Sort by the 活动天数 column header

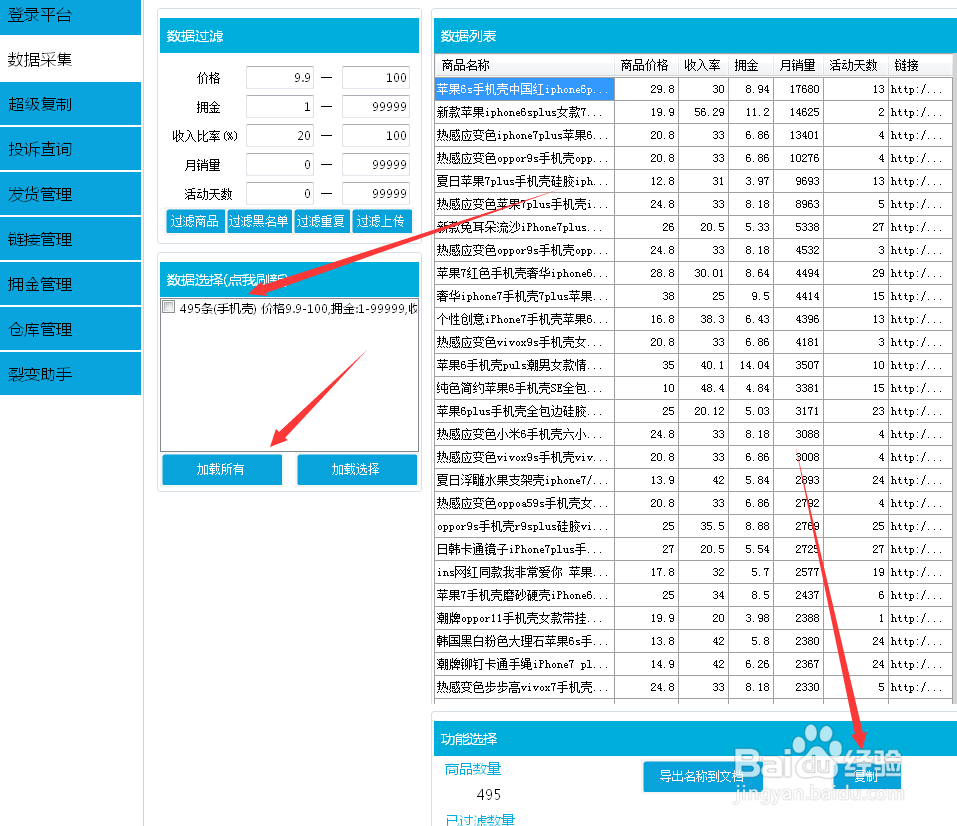[x=855, y=65]
